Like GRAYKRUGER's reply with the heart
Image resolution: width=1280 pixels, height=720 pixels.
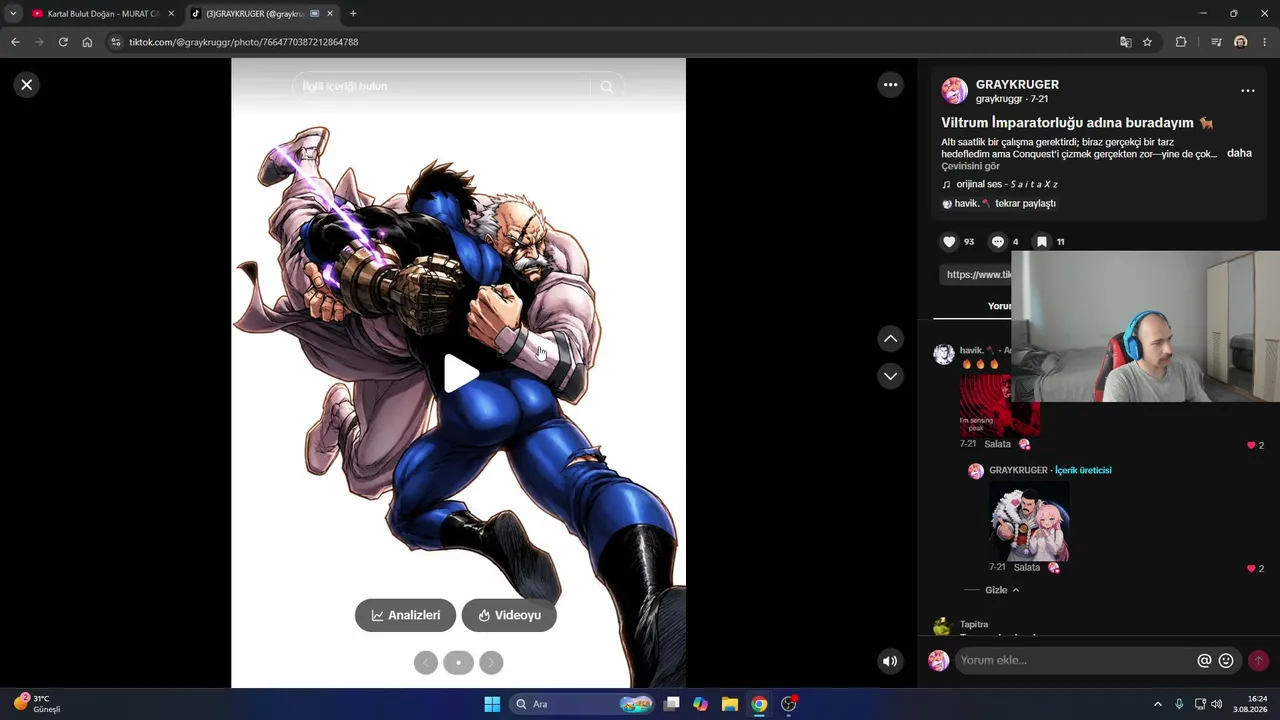coord(1251,568)
